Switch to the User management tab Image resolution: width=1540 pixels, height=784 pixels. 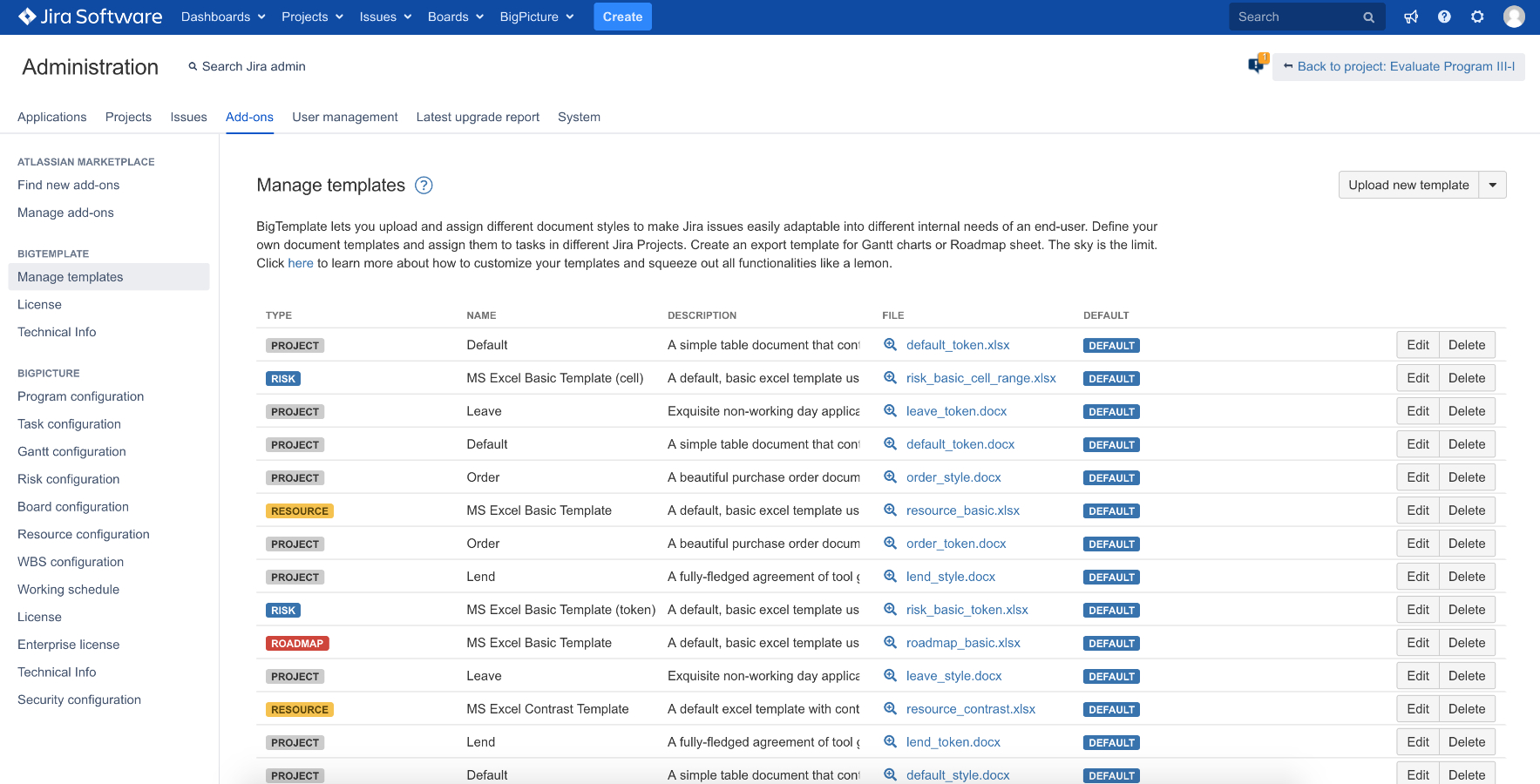[345, 117]
